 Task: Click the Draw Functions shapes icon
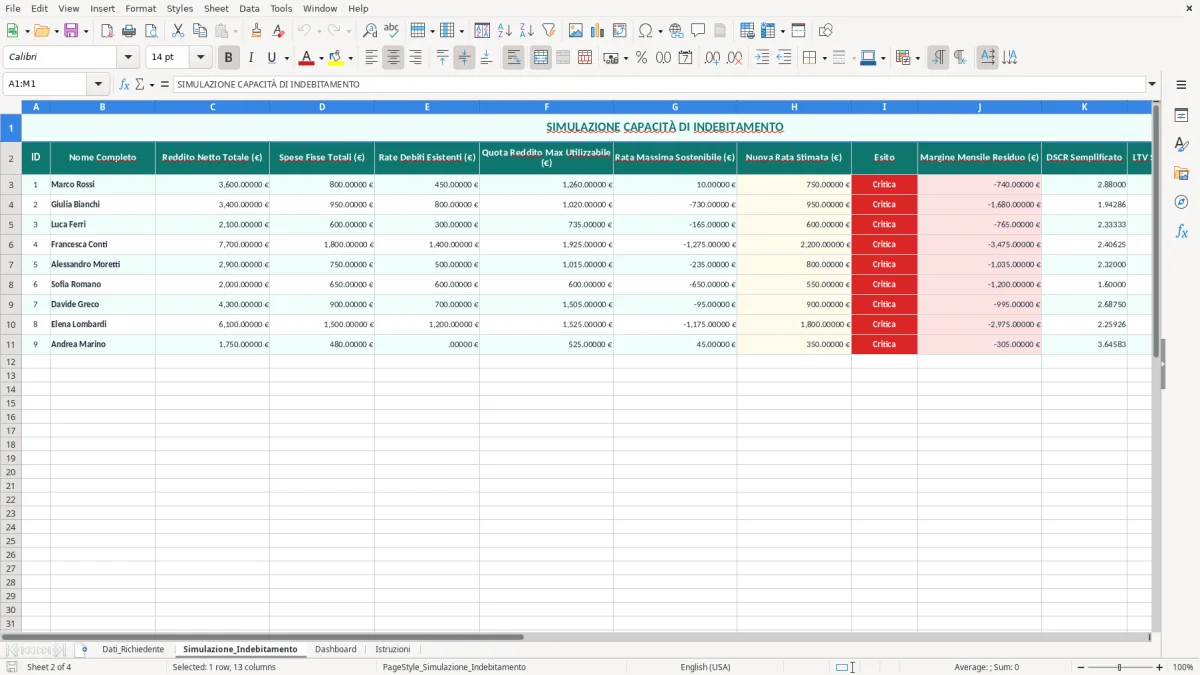point(825,31)
